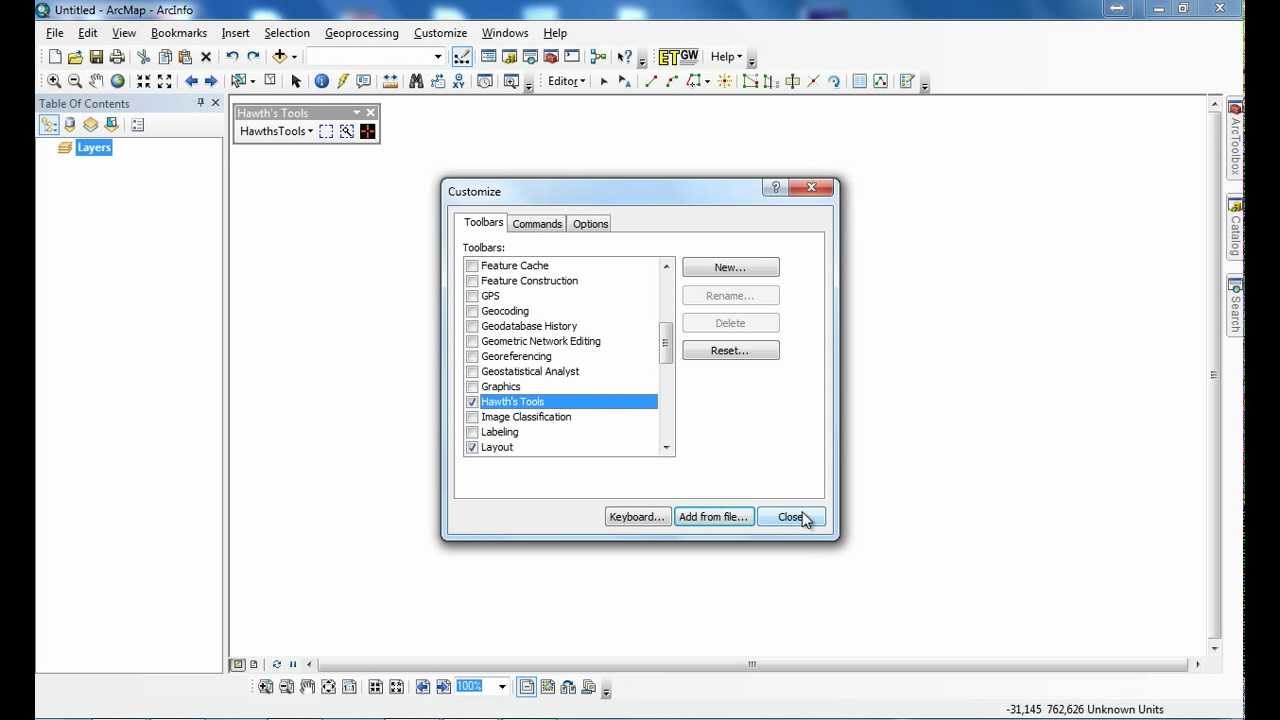Enable the GPS toolbar checkbox
The image size is (1280, 720).
(472, 296)
